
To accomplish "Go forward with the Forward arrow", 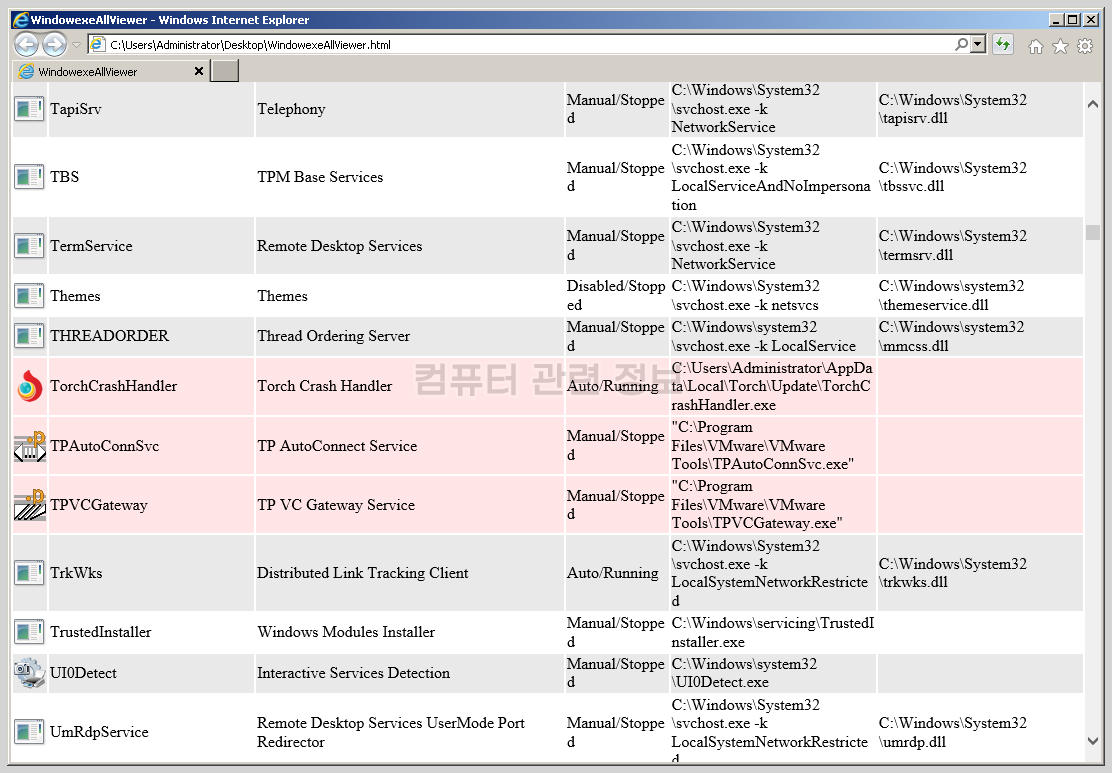I will tap(55, 45).
